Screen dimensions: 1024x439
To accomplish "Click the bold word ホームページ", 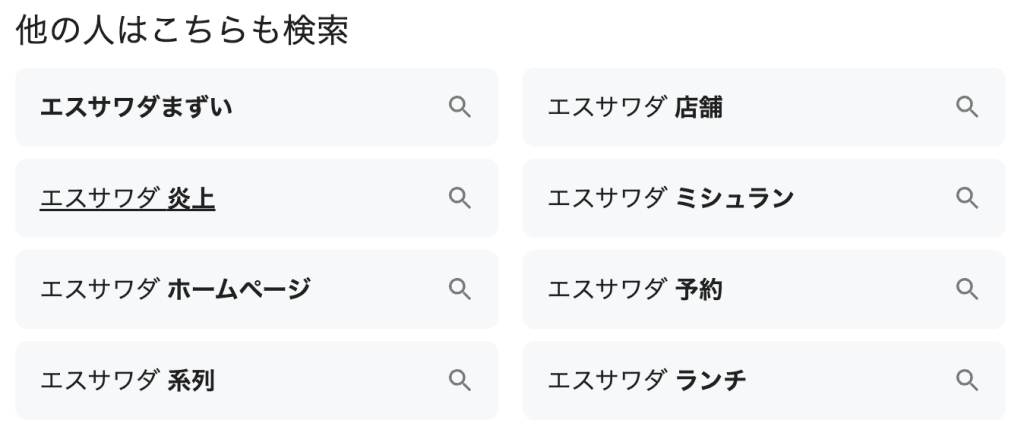I will [239, 290].
